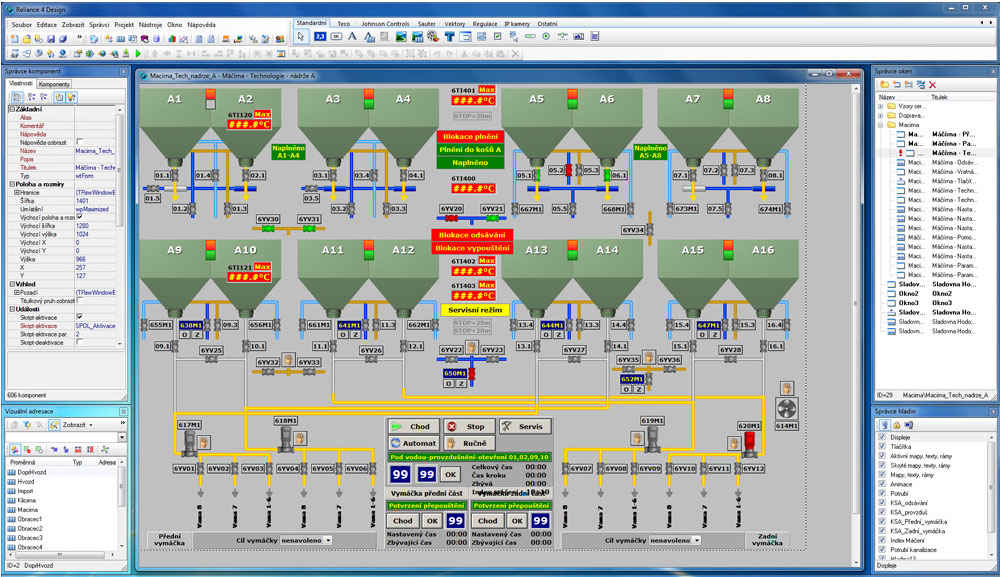Select the text label A component

point(352,36)
